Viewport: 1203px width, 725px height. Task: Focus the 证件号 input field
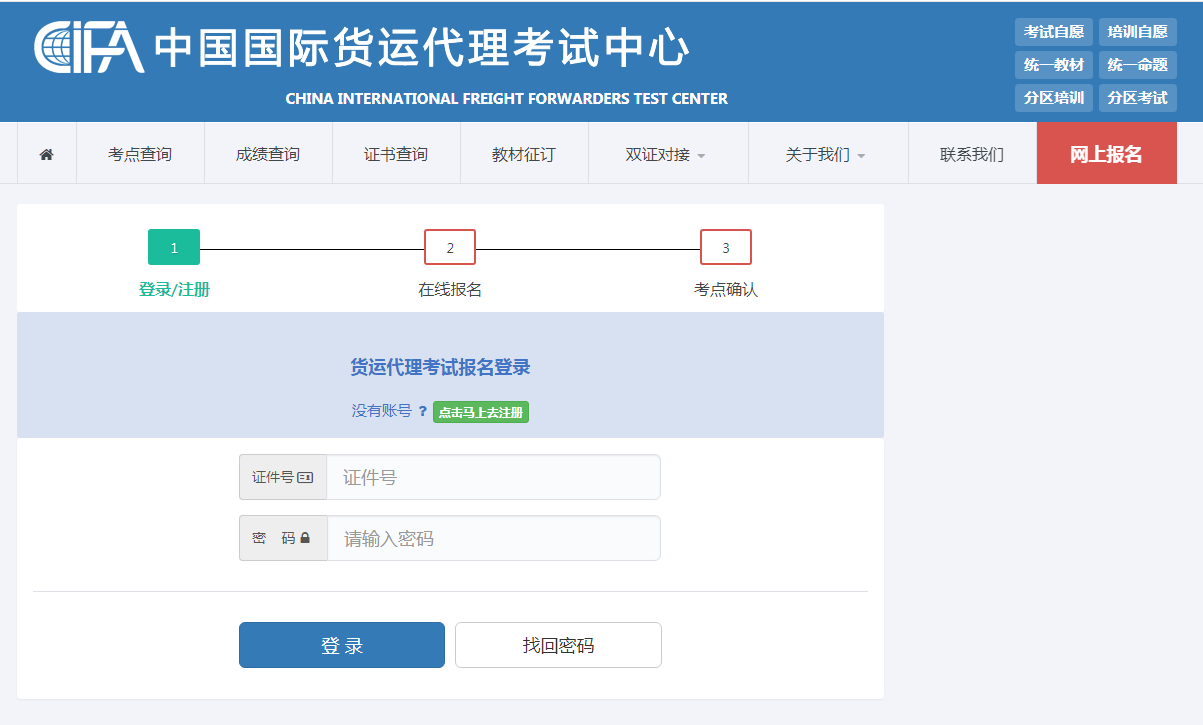(493, 478)
